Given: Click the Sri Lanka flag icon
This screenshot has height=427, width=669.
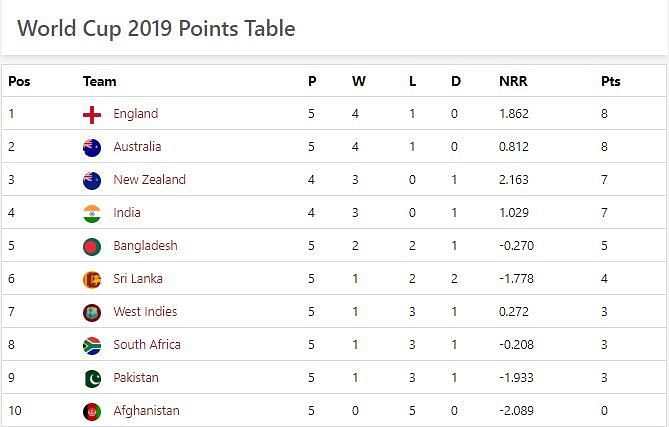Looking at the screenshot, I should [92, 279].
